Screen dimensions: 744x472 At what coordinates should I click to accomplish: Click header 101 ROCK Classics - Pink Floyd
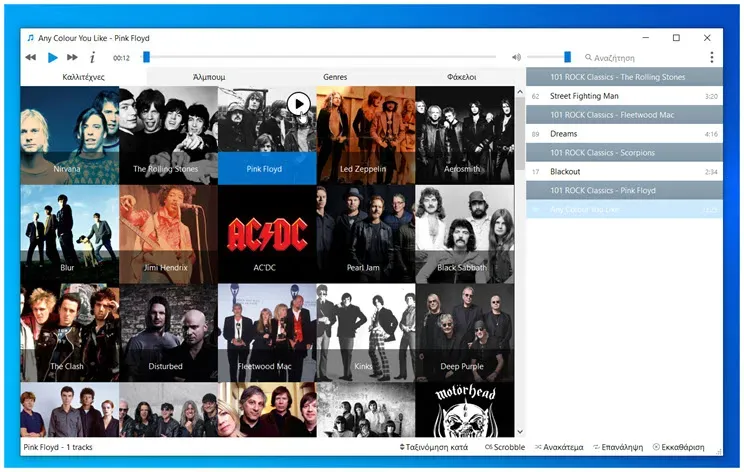pyautogui.click(x=624, y=190)
